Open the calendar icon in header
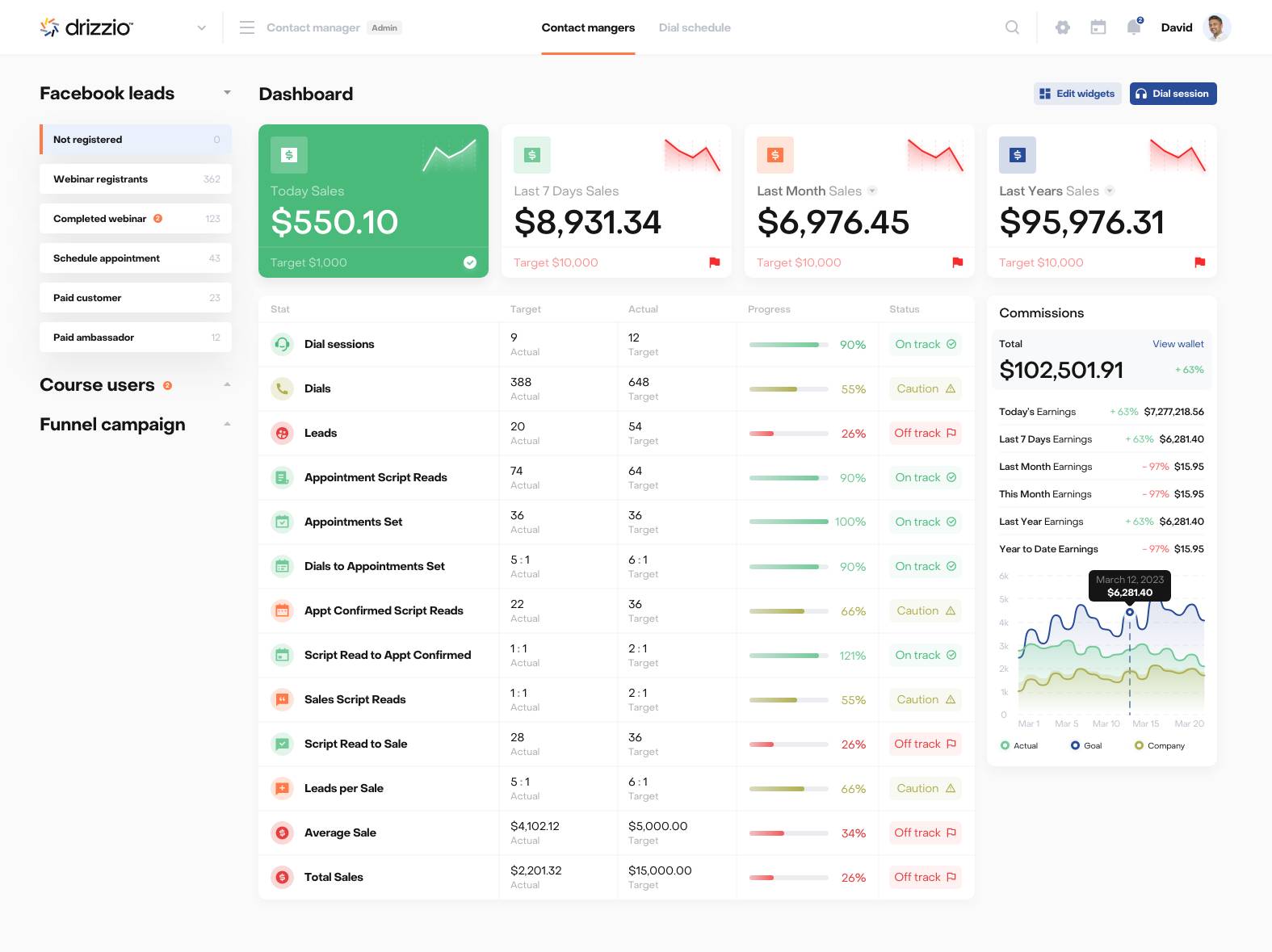Image resolution: width=1272 pixels, height=952 pixels. tap(1098, 27)
